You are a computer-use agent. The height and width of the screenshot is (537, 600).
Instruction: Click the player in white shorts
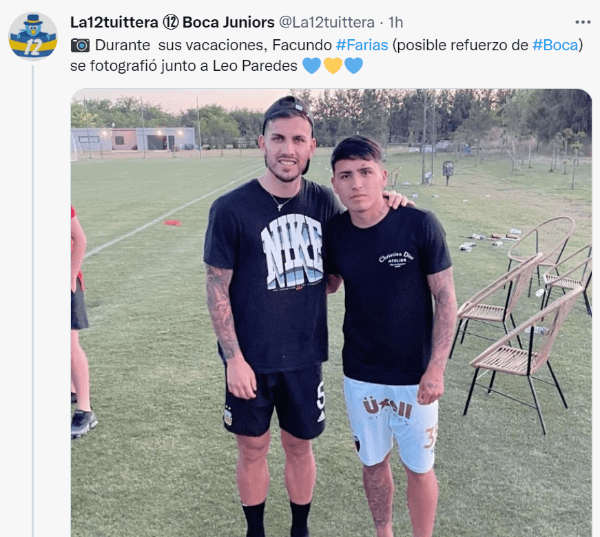point(394,335)
